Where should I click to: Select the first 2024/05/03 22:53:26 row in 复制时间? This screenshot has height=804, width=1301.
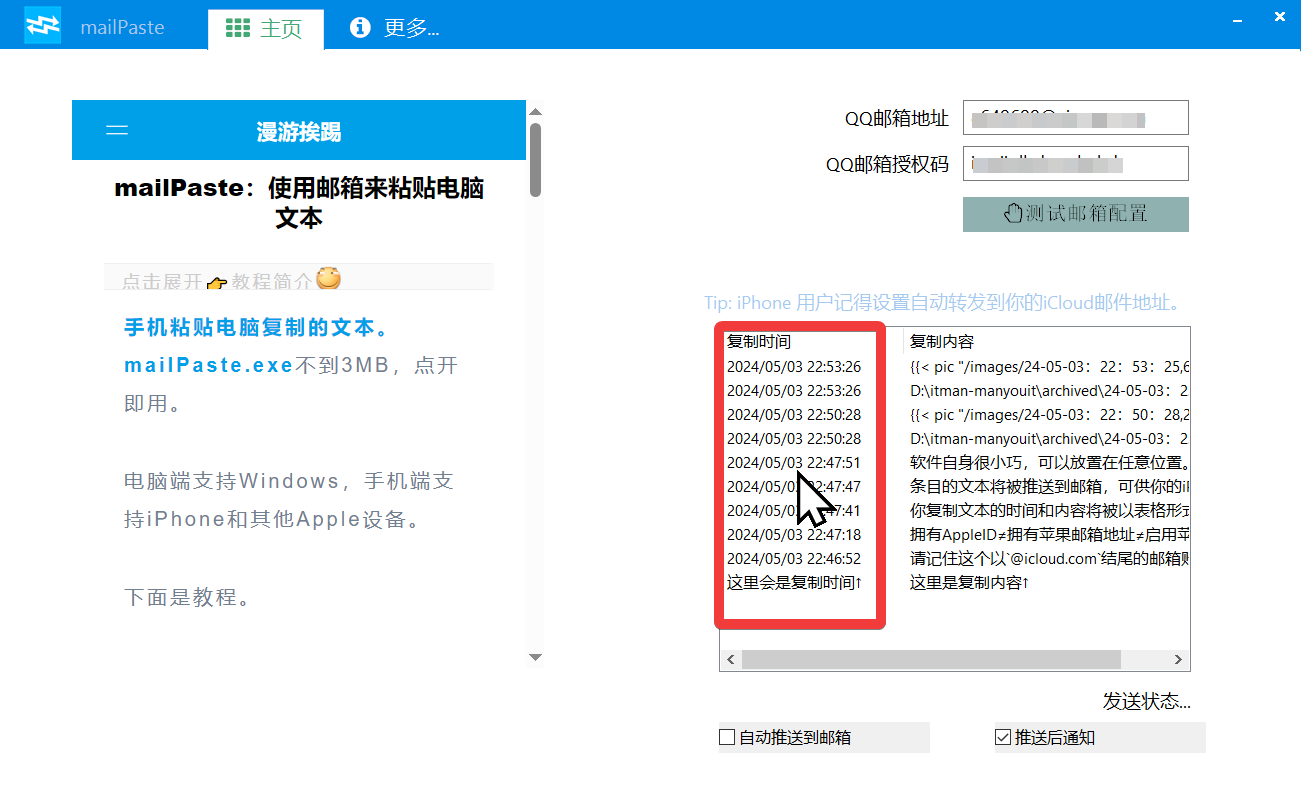pos(797,366)
